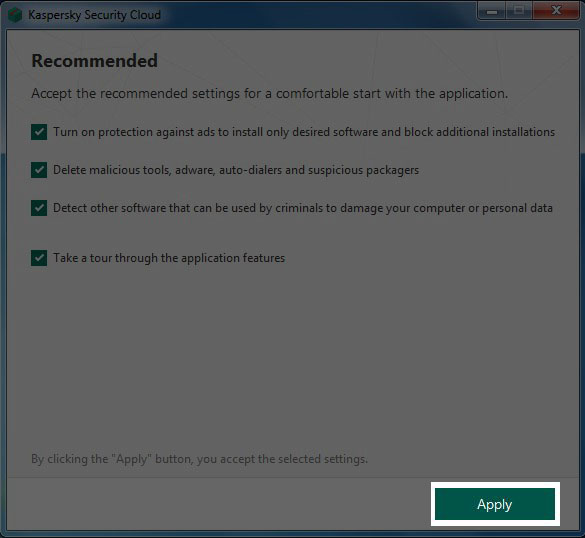This screenshot has height=538, width=585.
Task: Click the 'By clicking the Apply button' note
Action: [x=200, y=459]
